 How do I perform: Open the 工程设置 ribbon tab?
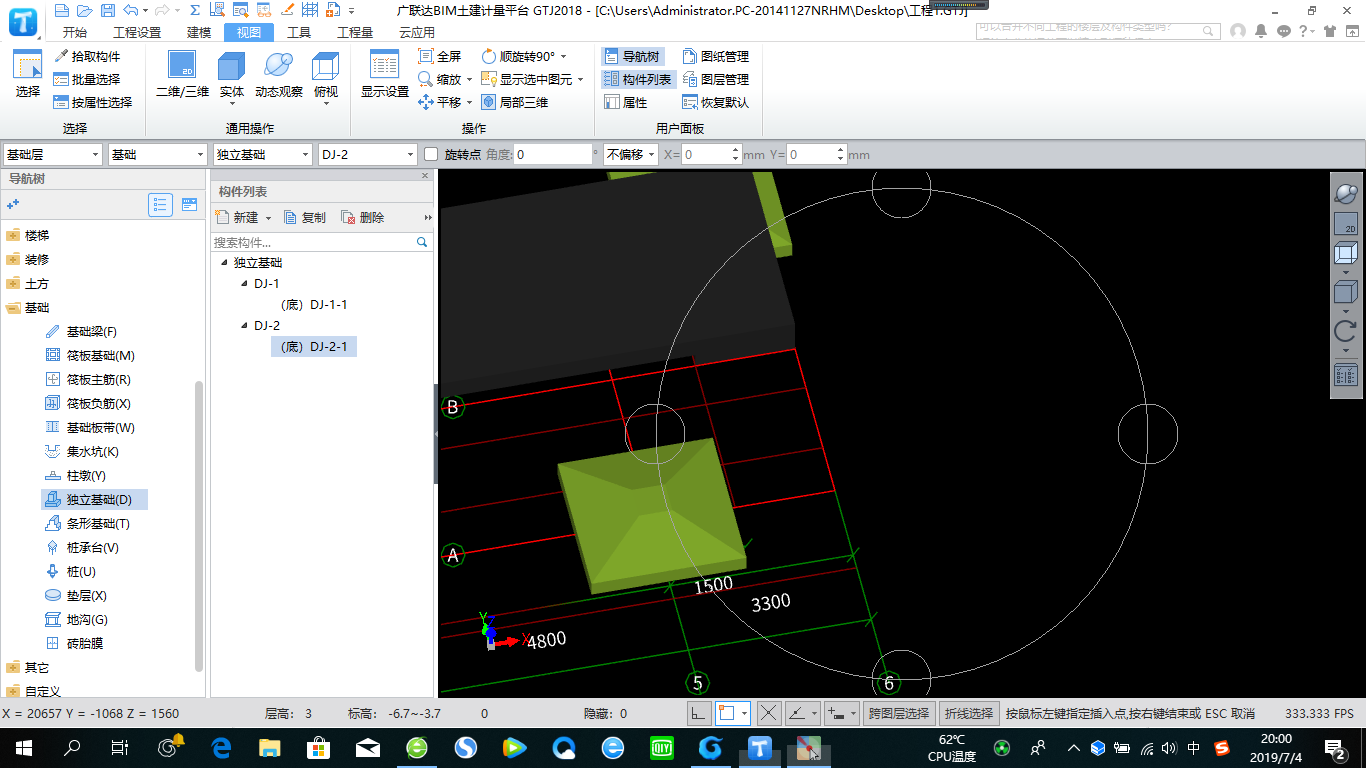[x=137, y=32]
